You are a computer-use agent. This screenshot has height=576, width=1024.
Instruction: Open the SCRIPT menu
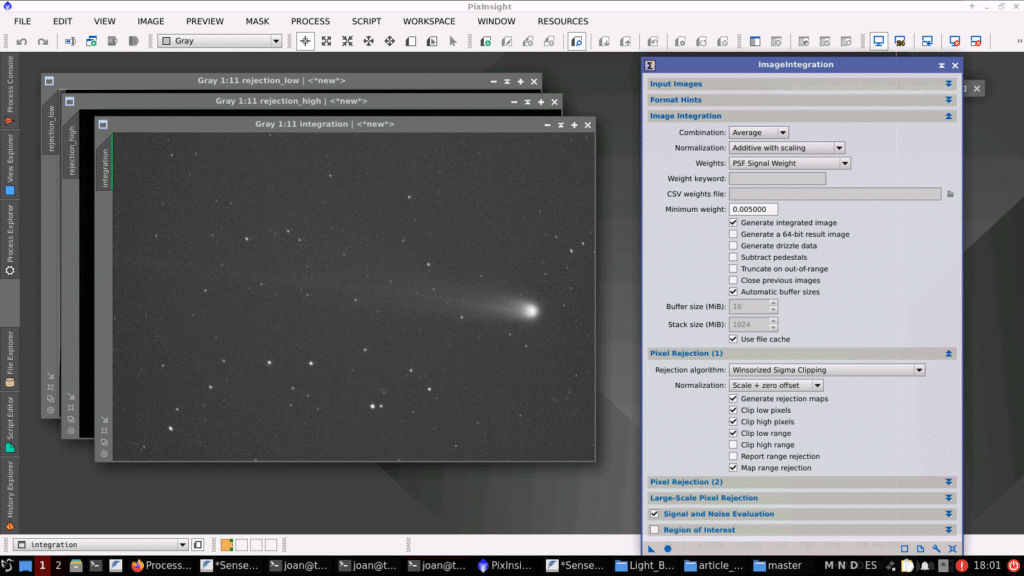[366, 21]
